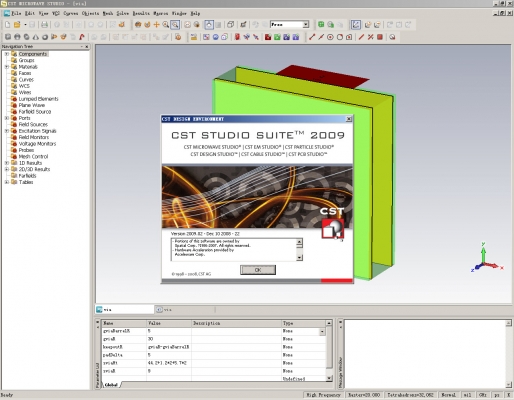Select Field Monitors in Navigation Tree
The image size is (514, 400).
pyautogui.click(x=34, y=137)
